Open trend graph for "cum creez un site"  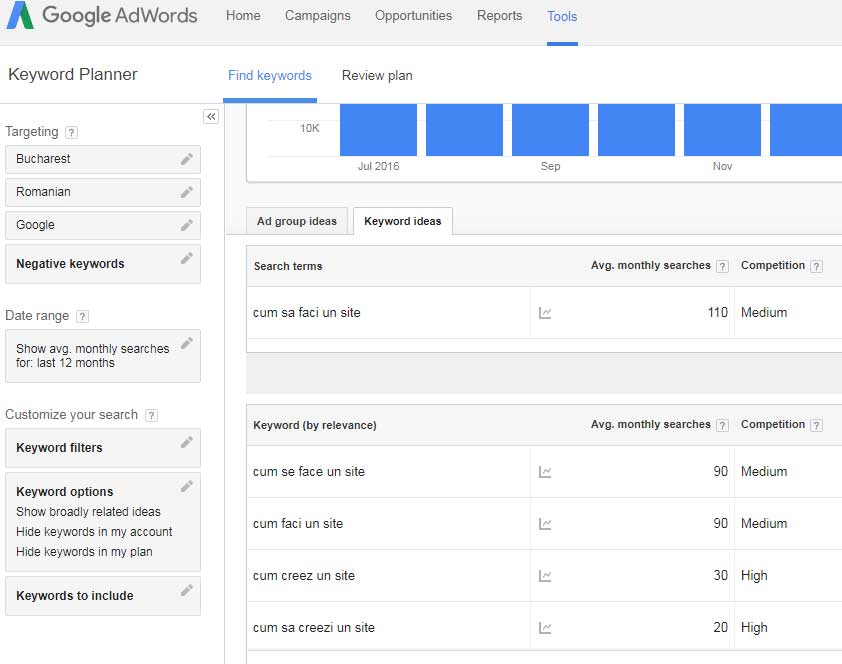click(x=545, y=575)
